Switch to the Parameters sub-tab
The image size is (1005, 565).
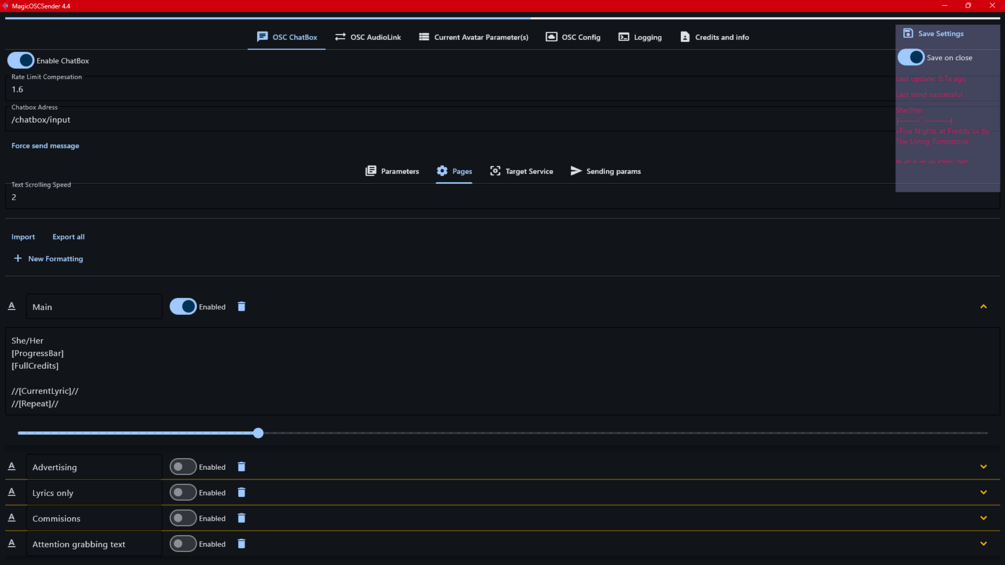(392, 171)
